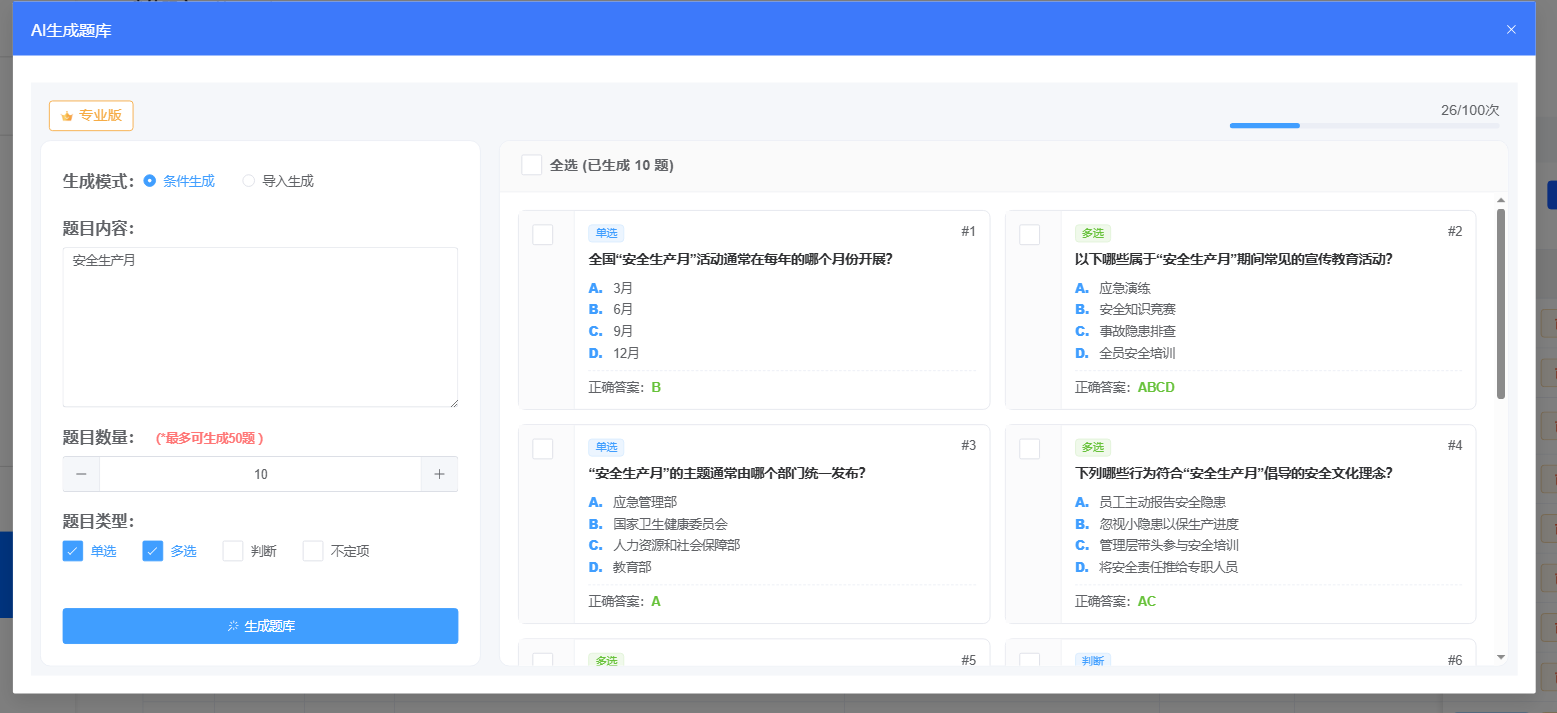Image resolution: width=1557 pixels, height=713 pixels.
Task: Click question #2 title about 宣传教育活动
Action: coord(1234,259)
